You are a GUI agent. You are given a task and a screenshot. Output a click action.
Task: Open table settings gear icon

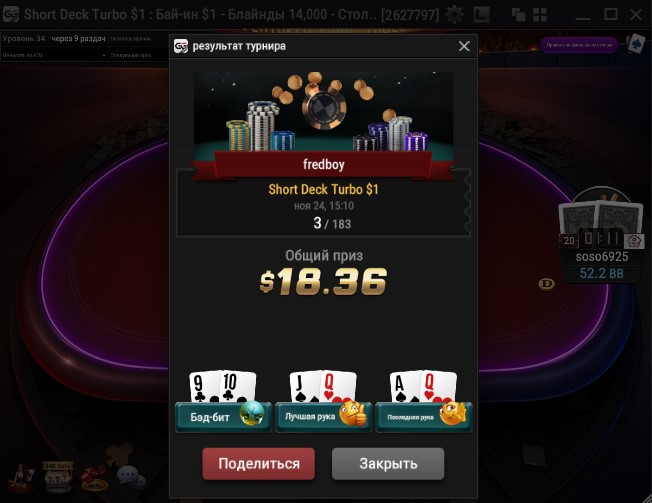click(454, 15)
